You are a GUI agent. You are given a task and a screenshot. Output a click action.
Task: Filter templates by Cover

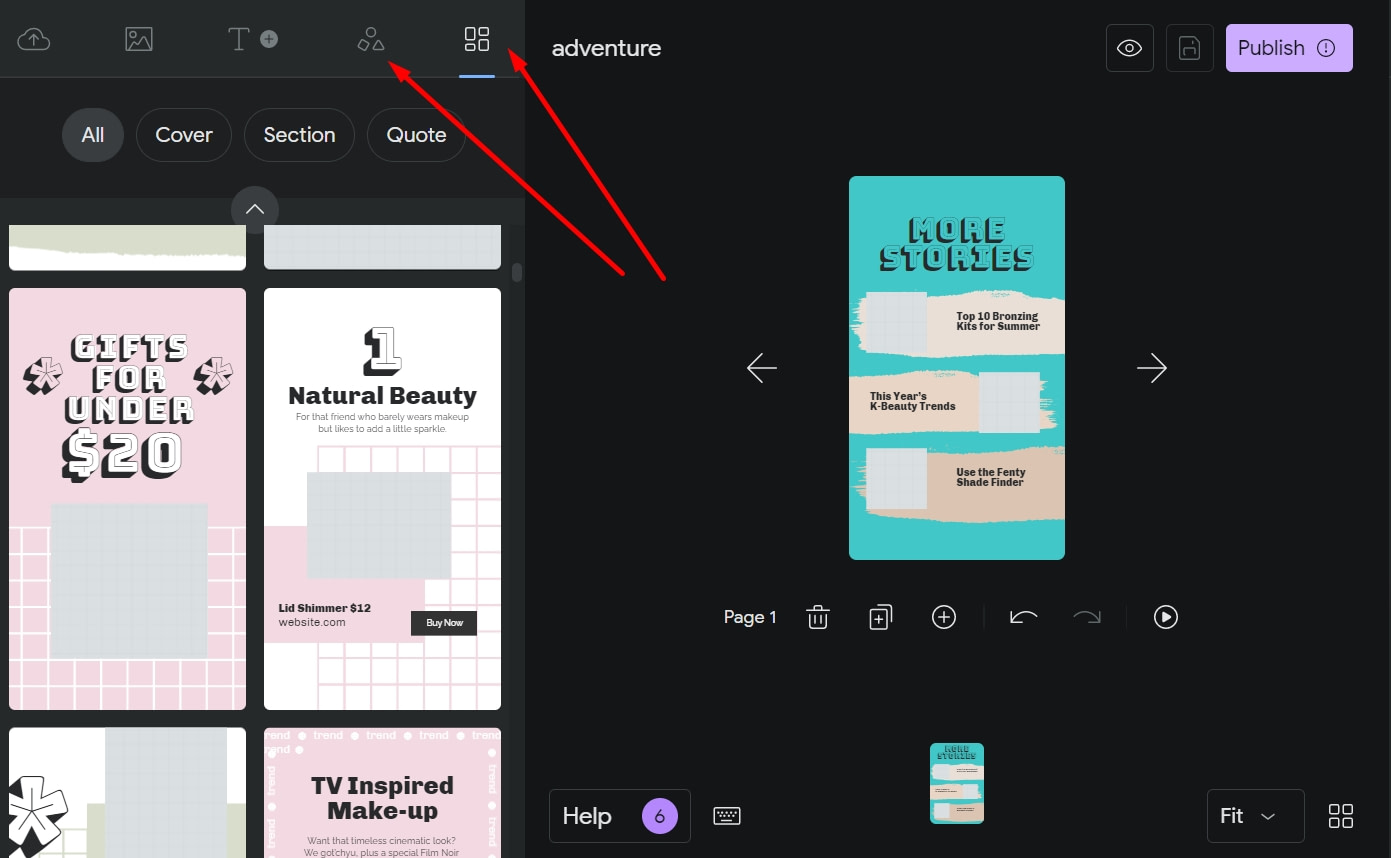(183, 134)
